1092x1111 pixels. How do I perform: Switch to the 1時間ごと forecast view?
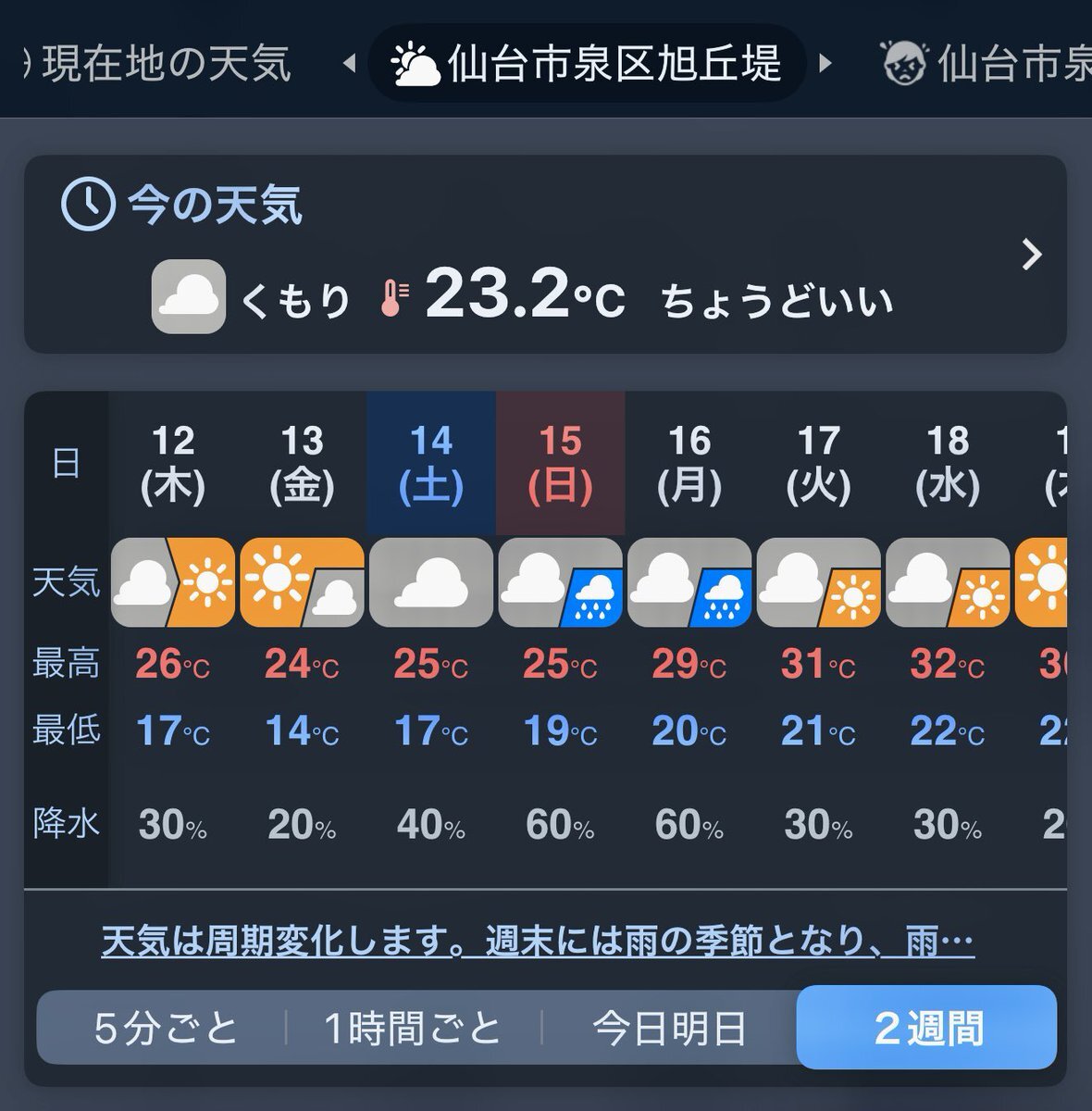coord(413,1029)
